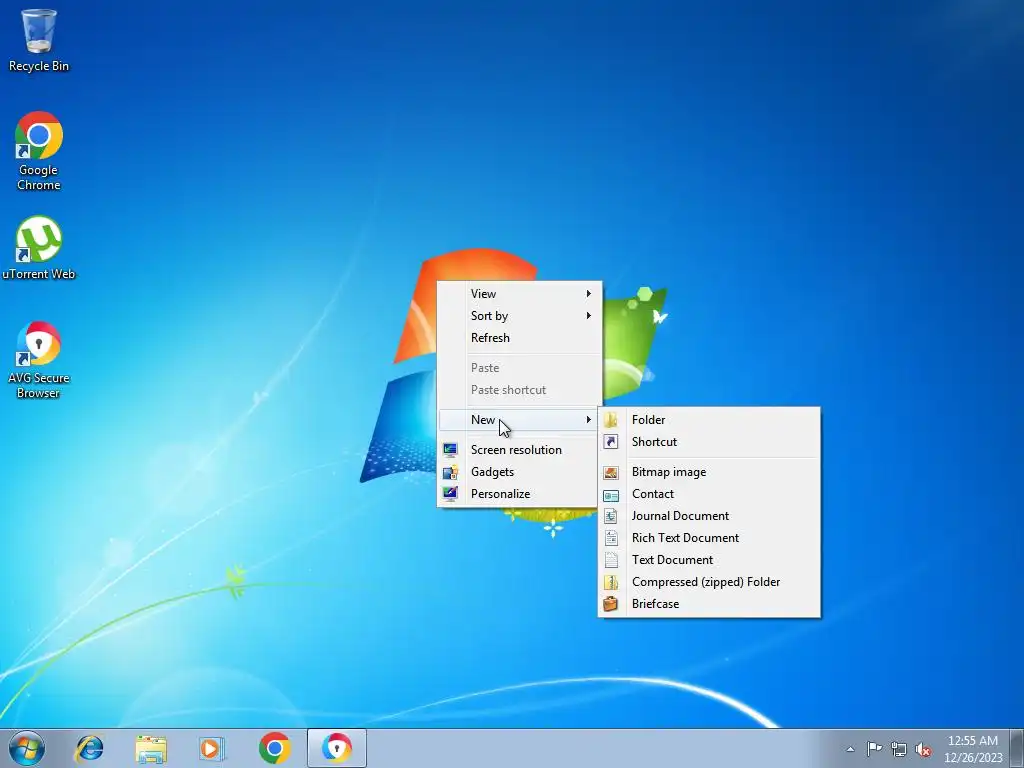
Task: Click the arrow beside Sort by
Action: tap(588, 316)
